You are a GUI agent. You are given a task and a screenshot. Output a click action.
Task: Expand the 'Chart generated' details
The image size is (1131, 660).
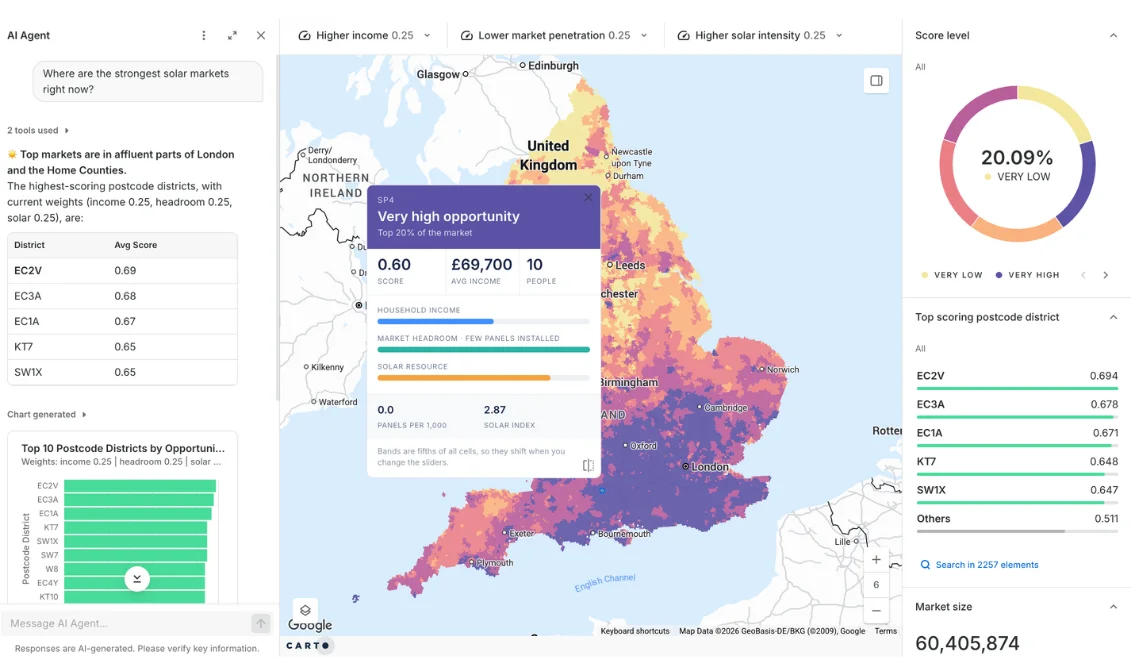point(47,415)
